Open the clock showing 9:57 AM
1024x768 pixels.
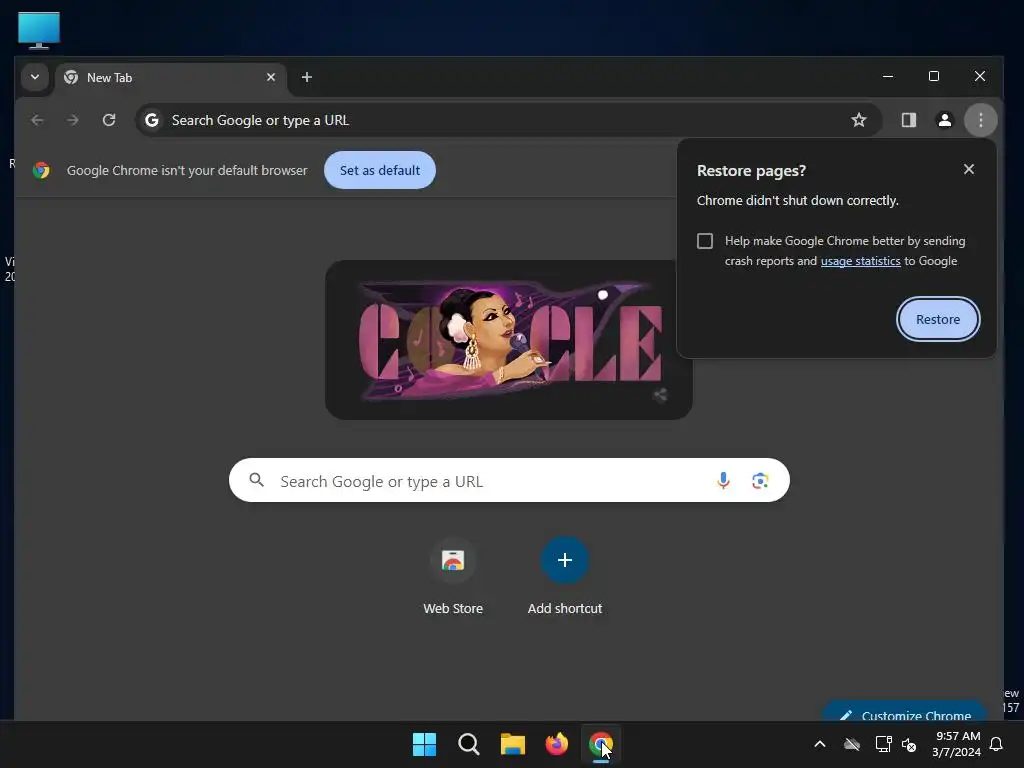[x=957, y=744]
